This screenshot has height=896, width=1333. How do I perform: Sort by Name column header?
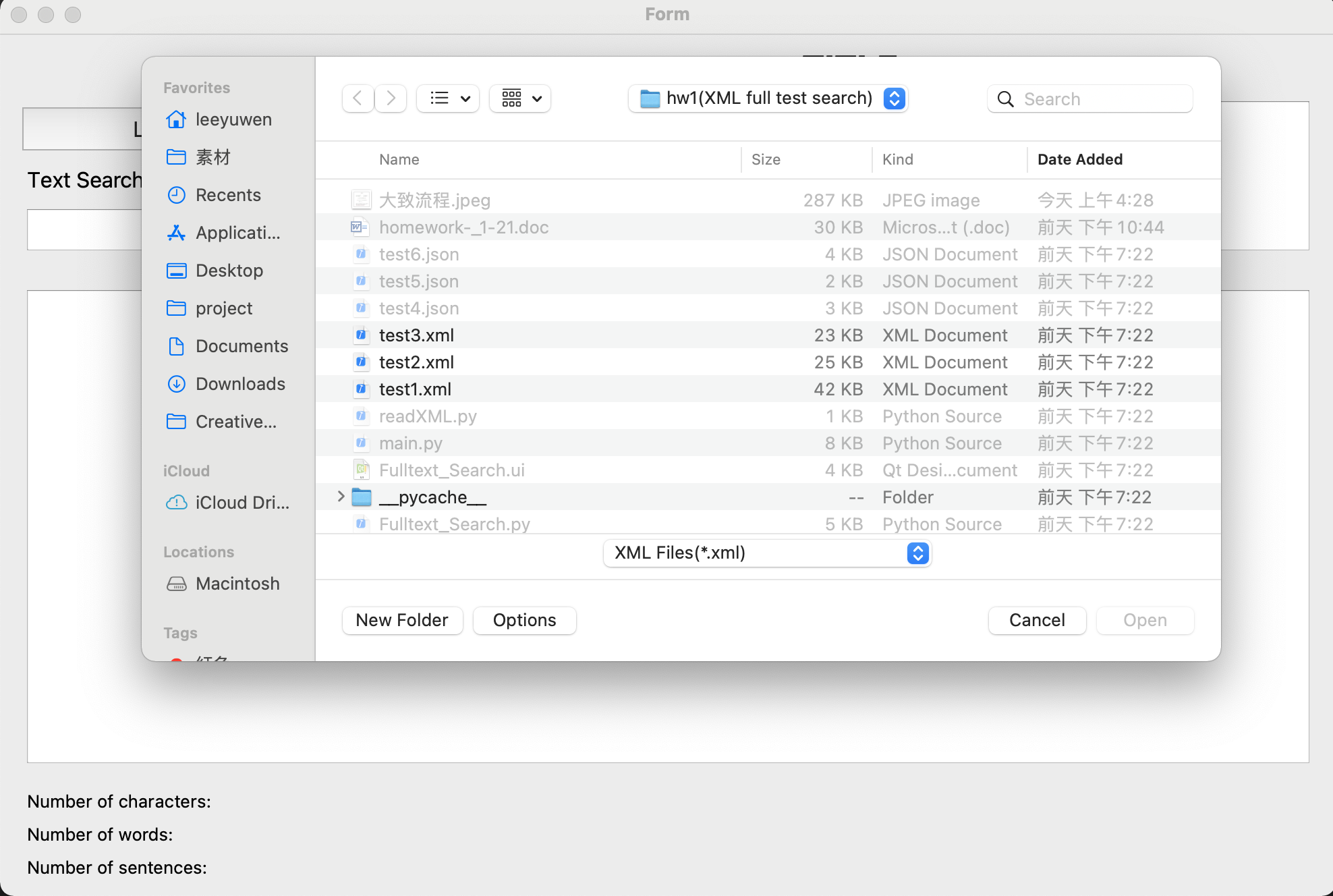[399, 160]
